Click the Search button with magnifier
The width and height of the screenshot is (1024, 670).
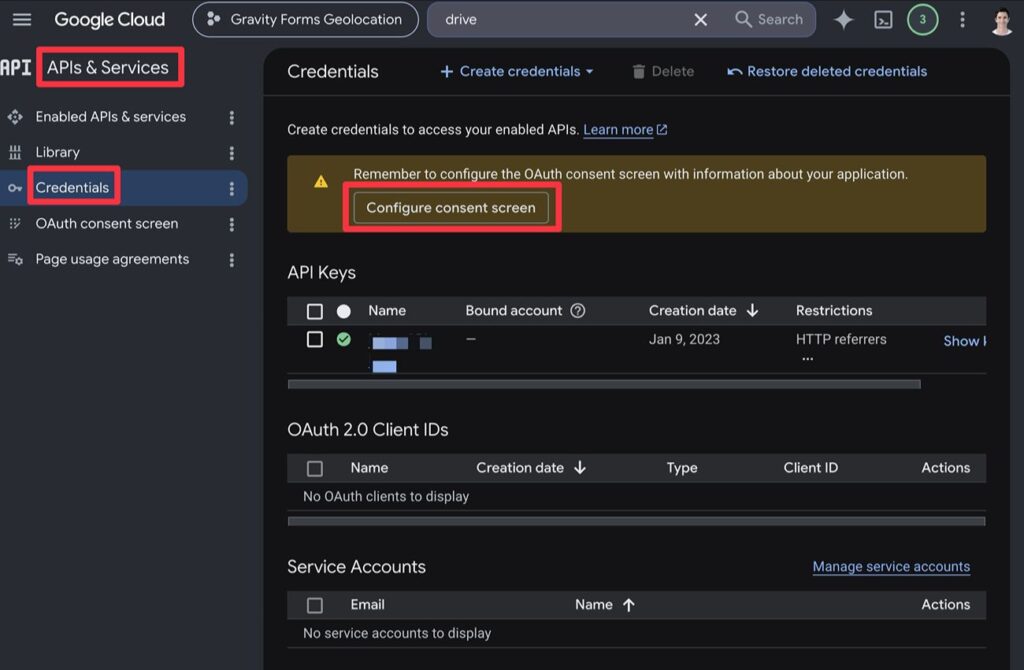coord(769,20)
